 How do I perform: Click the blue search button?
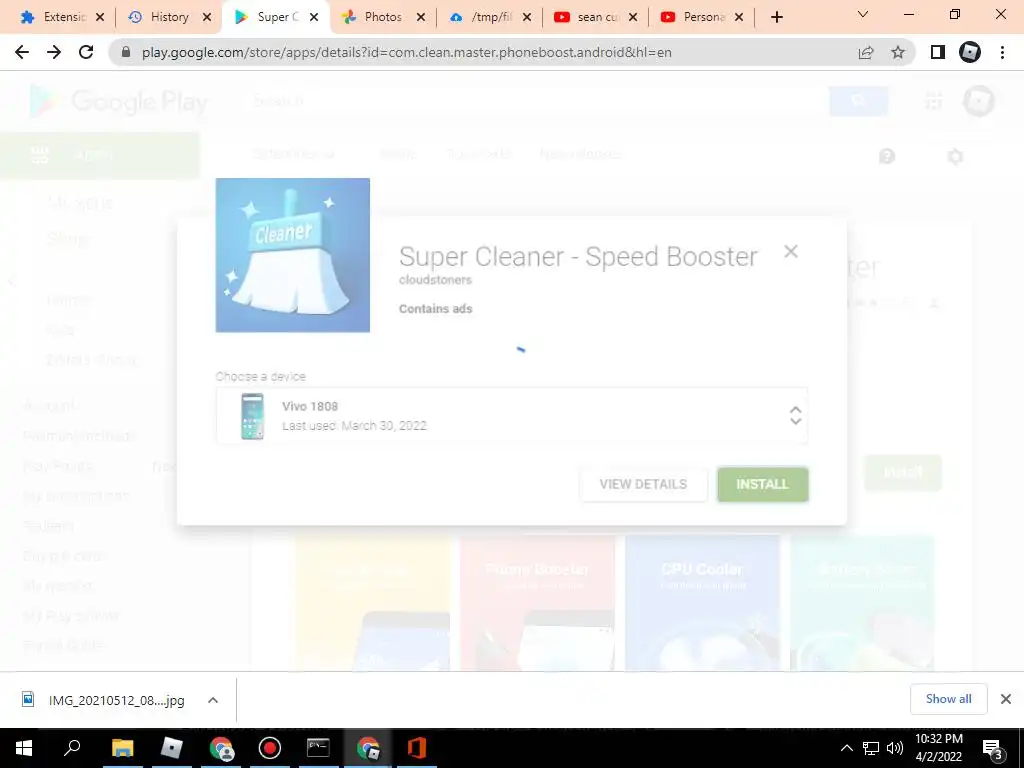click(x=858, y=101)
